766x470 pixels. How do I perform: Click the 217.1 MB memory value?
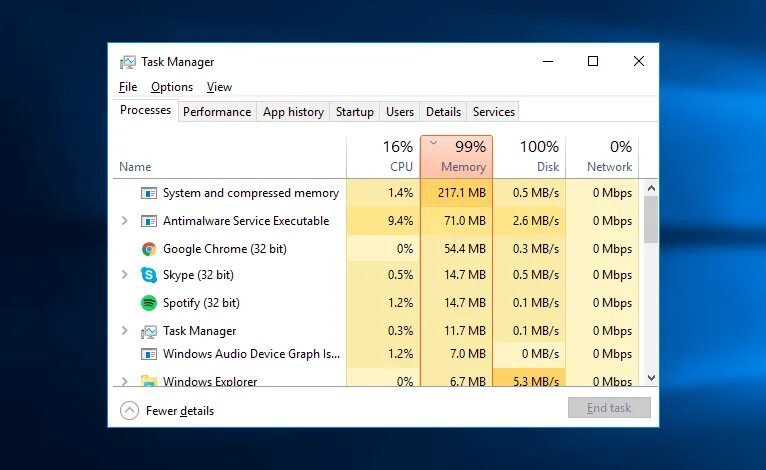click(x=462, y=193)
